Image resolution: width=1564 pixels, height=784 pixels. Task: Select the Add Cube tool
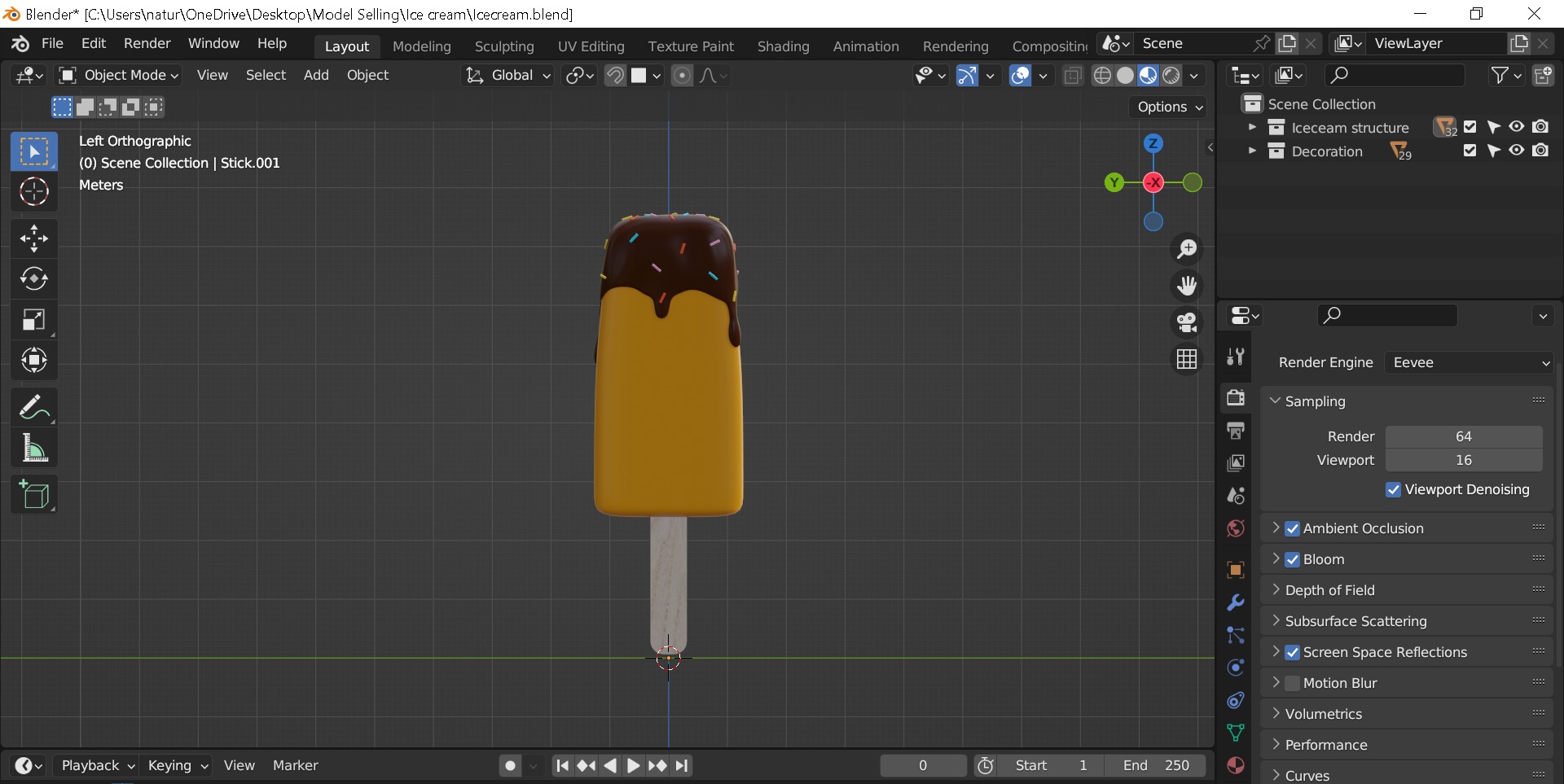(x=34, y=494)
